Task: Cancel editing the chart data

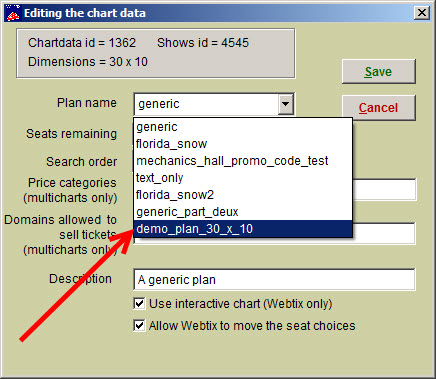Action: pos(379,108)
